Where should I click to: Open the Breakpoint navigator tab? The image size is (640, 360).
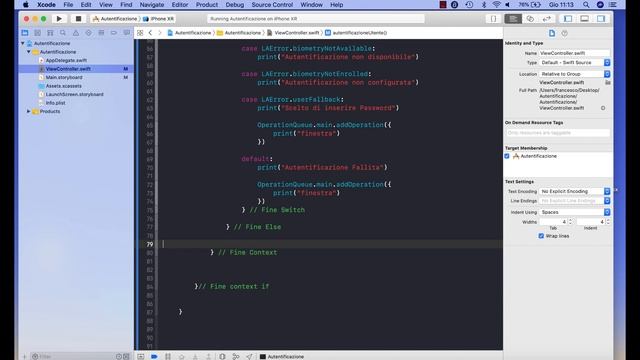(x=114, y=33)
